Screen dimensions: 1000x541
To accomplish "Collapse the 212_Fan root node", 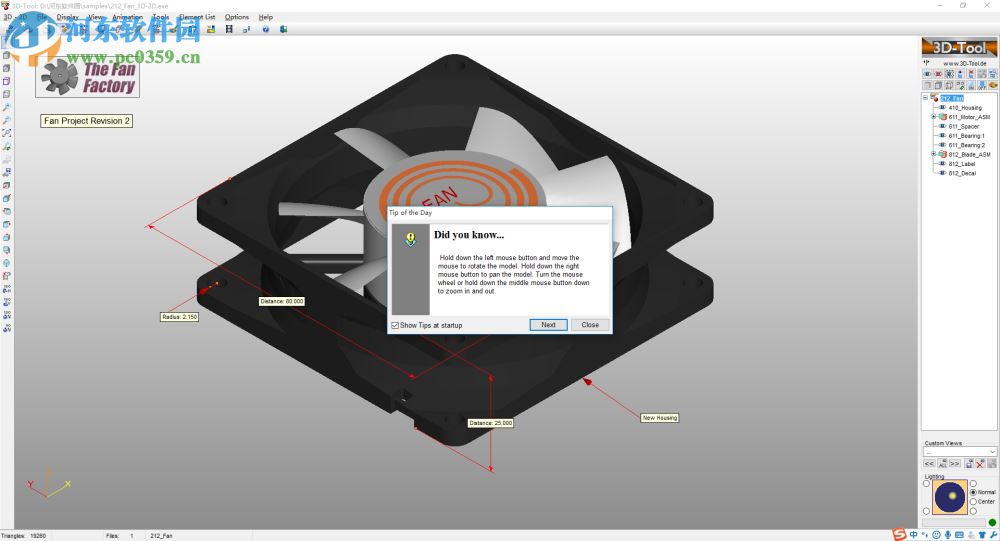I will tap(925, 98).
